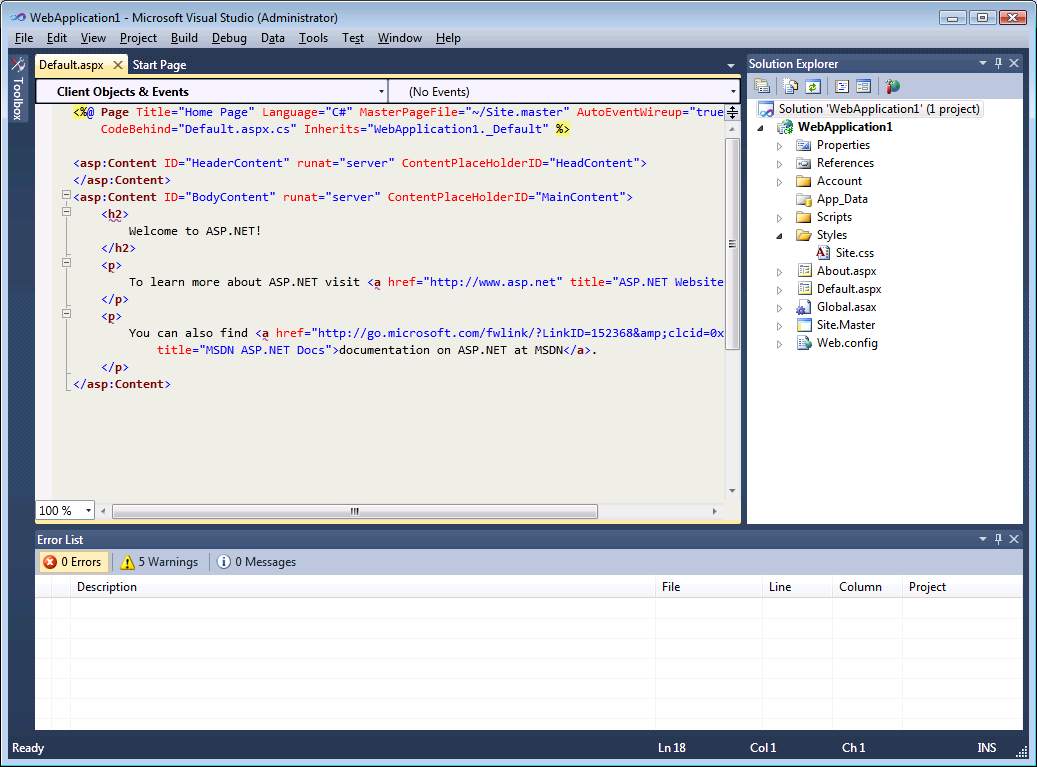Viewport: 1037px width, 767px height.
Task: Expand the Account folder in the tree
Action: [x=780, y=181]
